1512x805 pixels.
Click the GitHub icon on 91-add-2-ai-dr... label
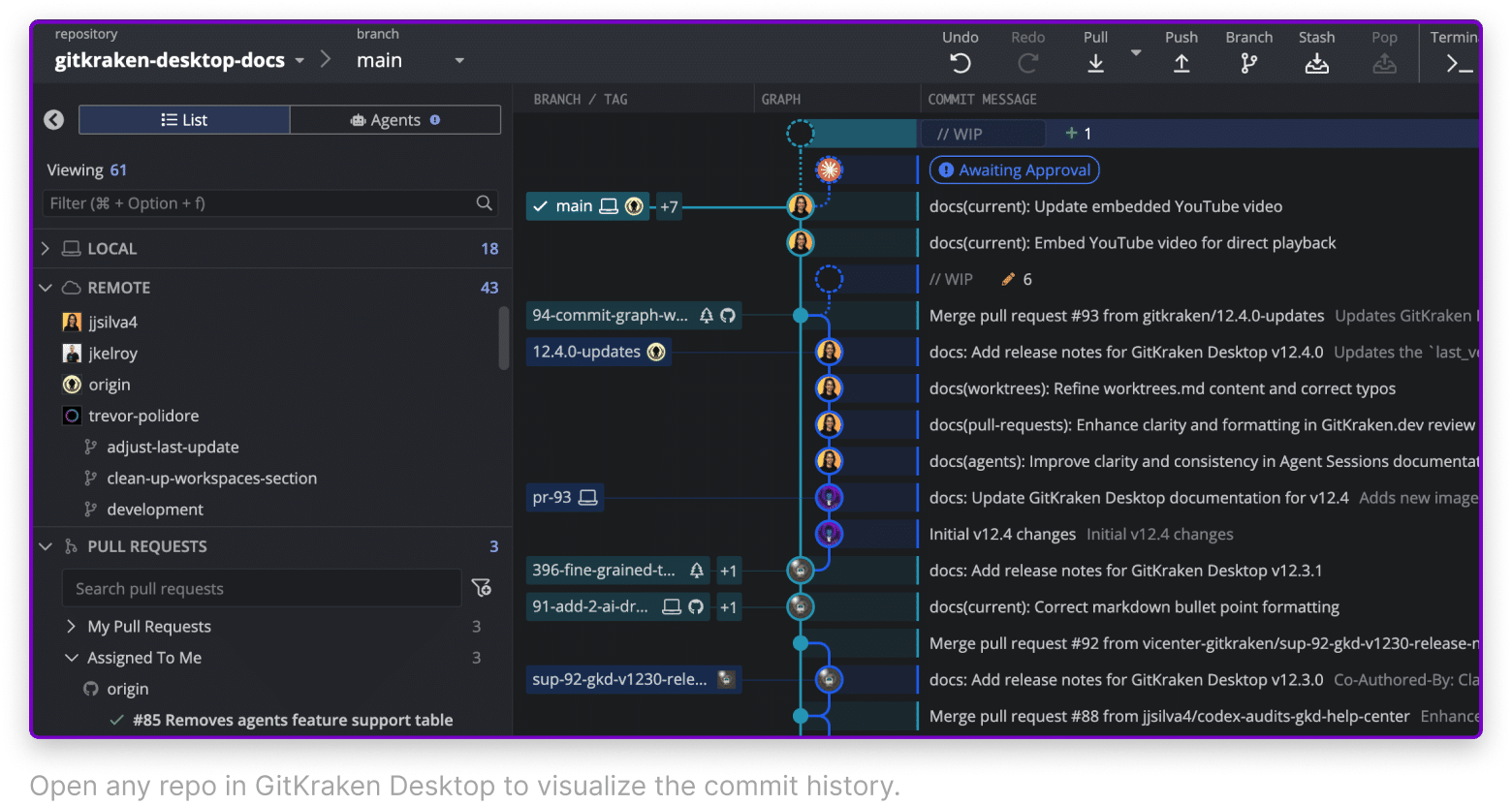click(696, 607)
